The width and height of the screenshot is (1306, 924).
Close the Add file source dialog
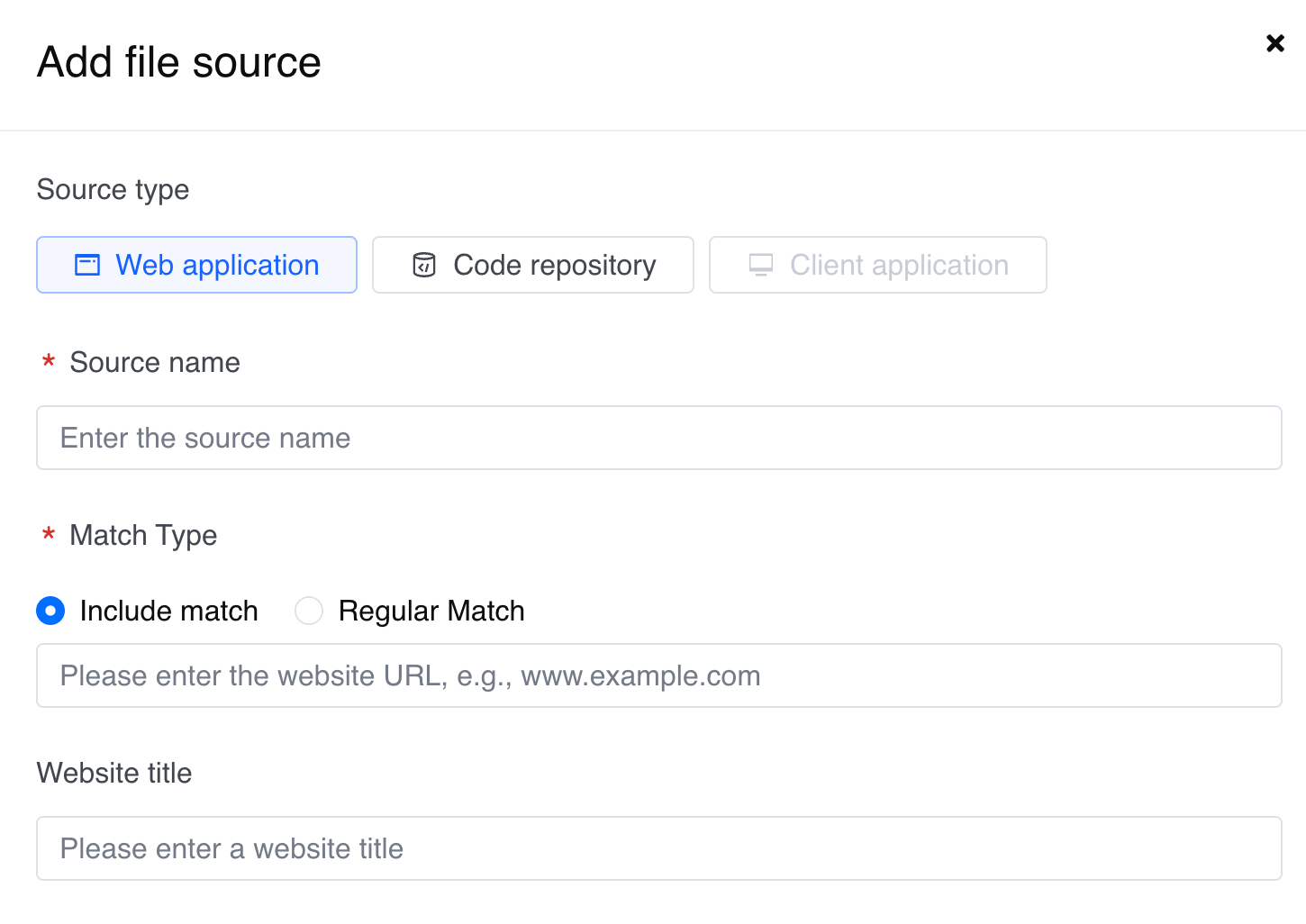click(1274, 43)
